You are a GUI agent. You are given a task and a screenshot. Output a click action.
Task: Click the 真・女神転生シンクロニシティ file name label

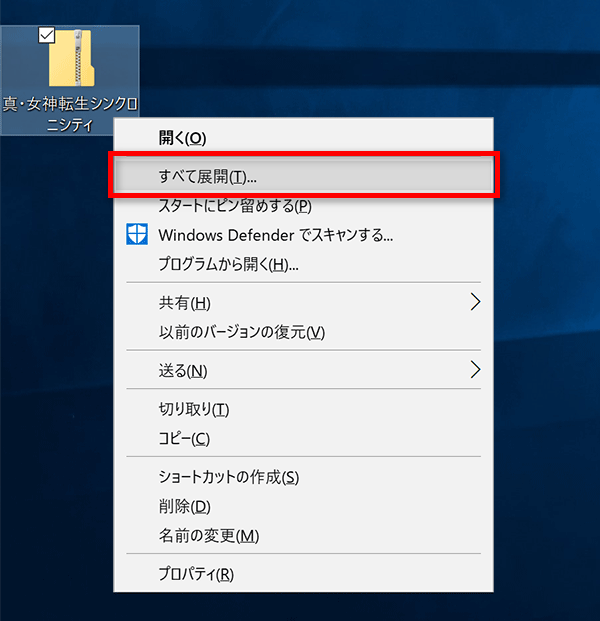click(70, 114)
